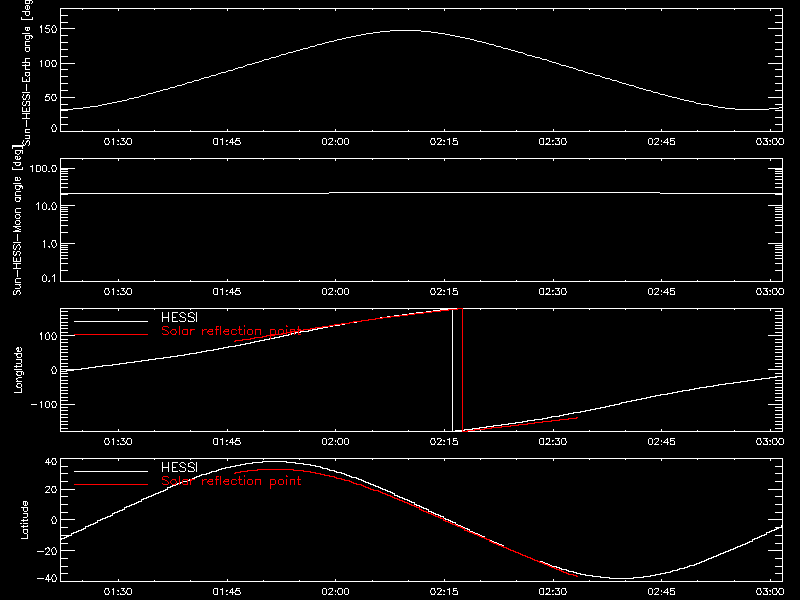Click 02:15 time label under Longitude plot

tap(444, 442)
